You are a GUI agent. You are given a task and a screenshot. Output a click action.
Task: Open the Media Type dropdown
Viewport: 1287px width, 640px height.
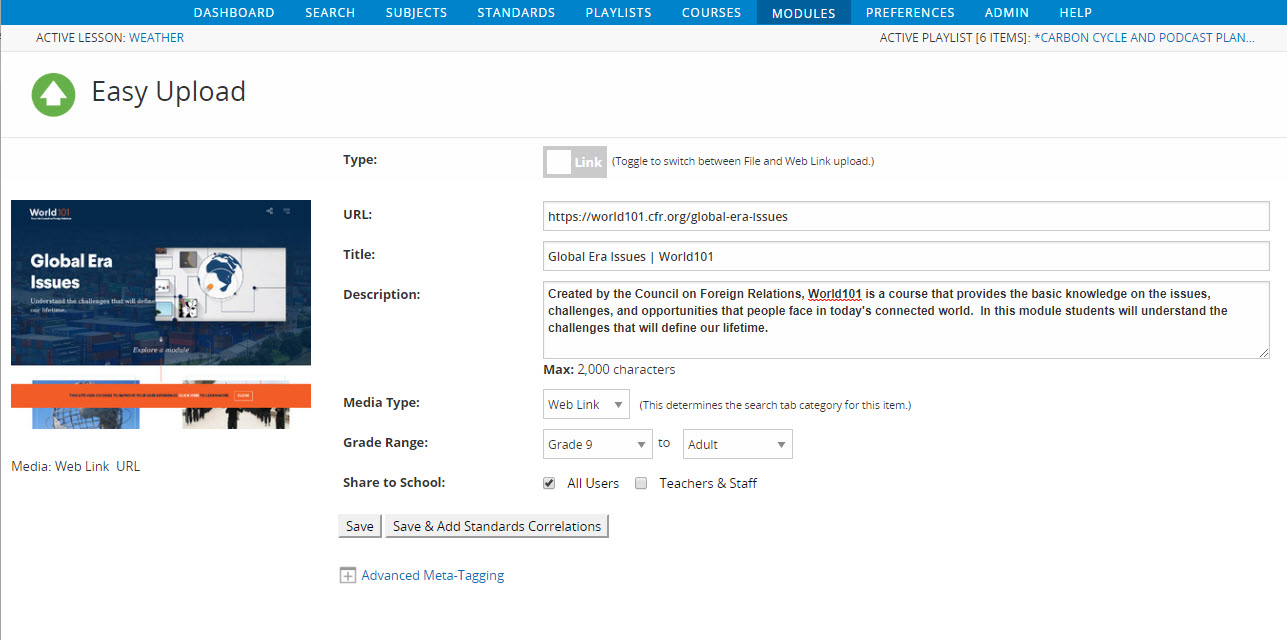point(586,404)
